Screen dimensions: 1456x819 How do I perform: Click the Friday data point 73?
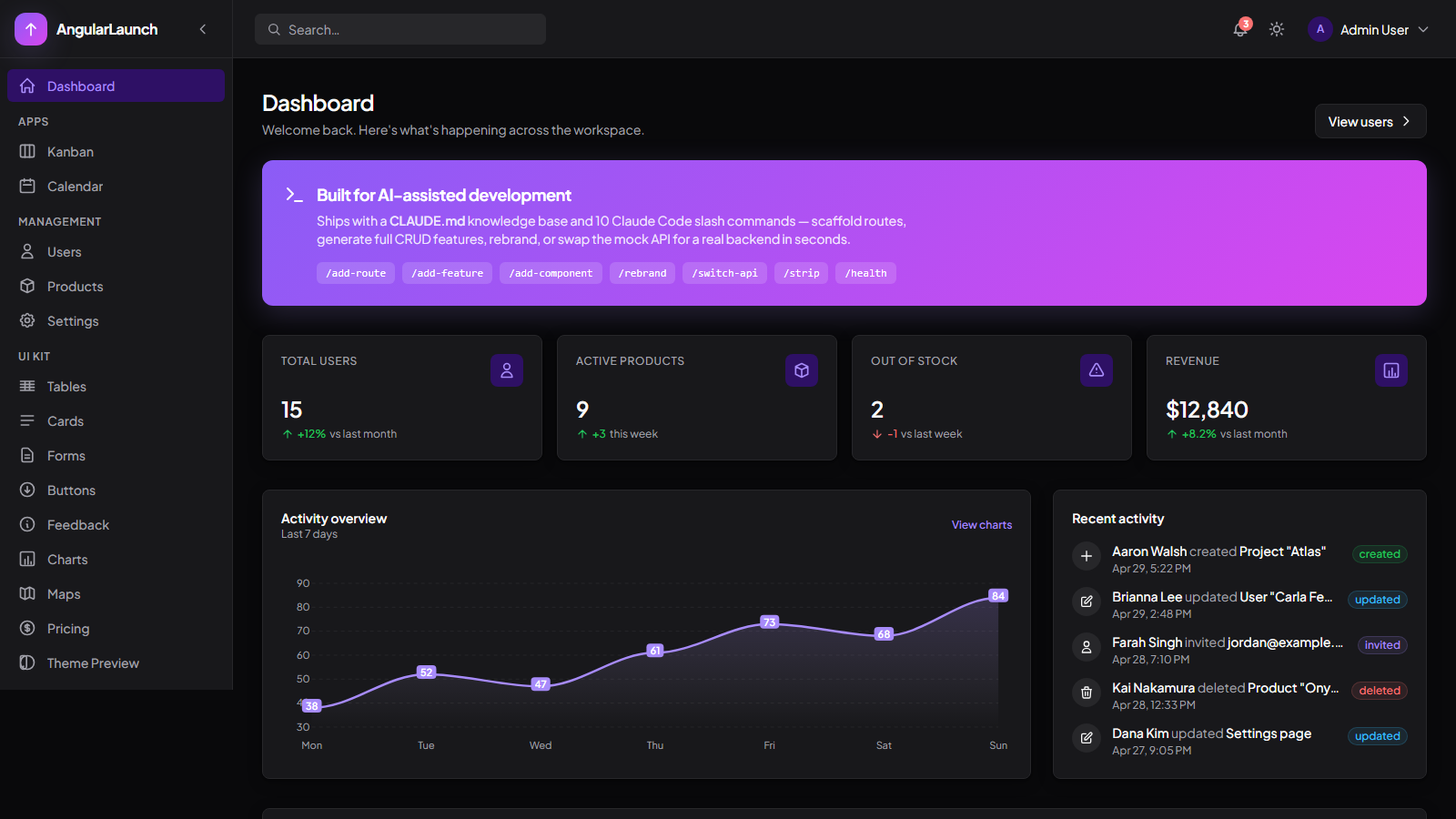(x=770, y=622)
